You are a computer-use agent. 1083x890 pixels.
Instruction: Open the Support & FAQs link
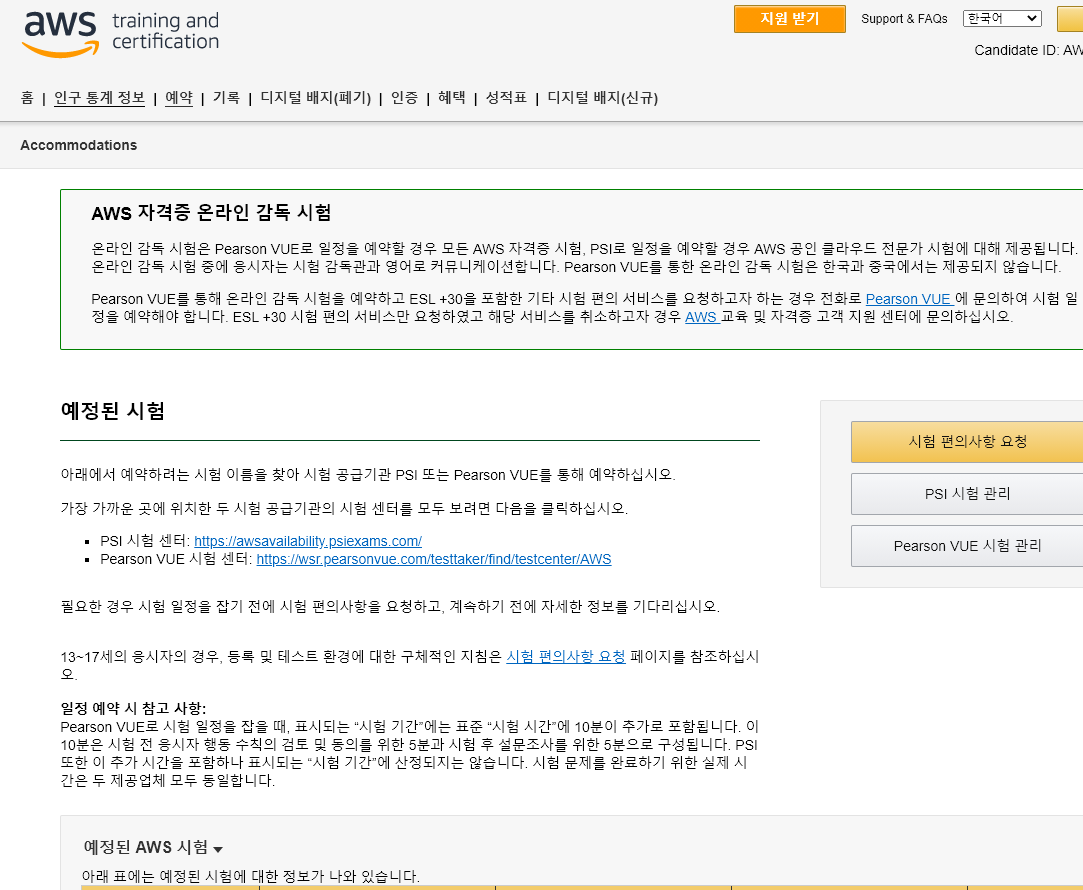[904, 19]
